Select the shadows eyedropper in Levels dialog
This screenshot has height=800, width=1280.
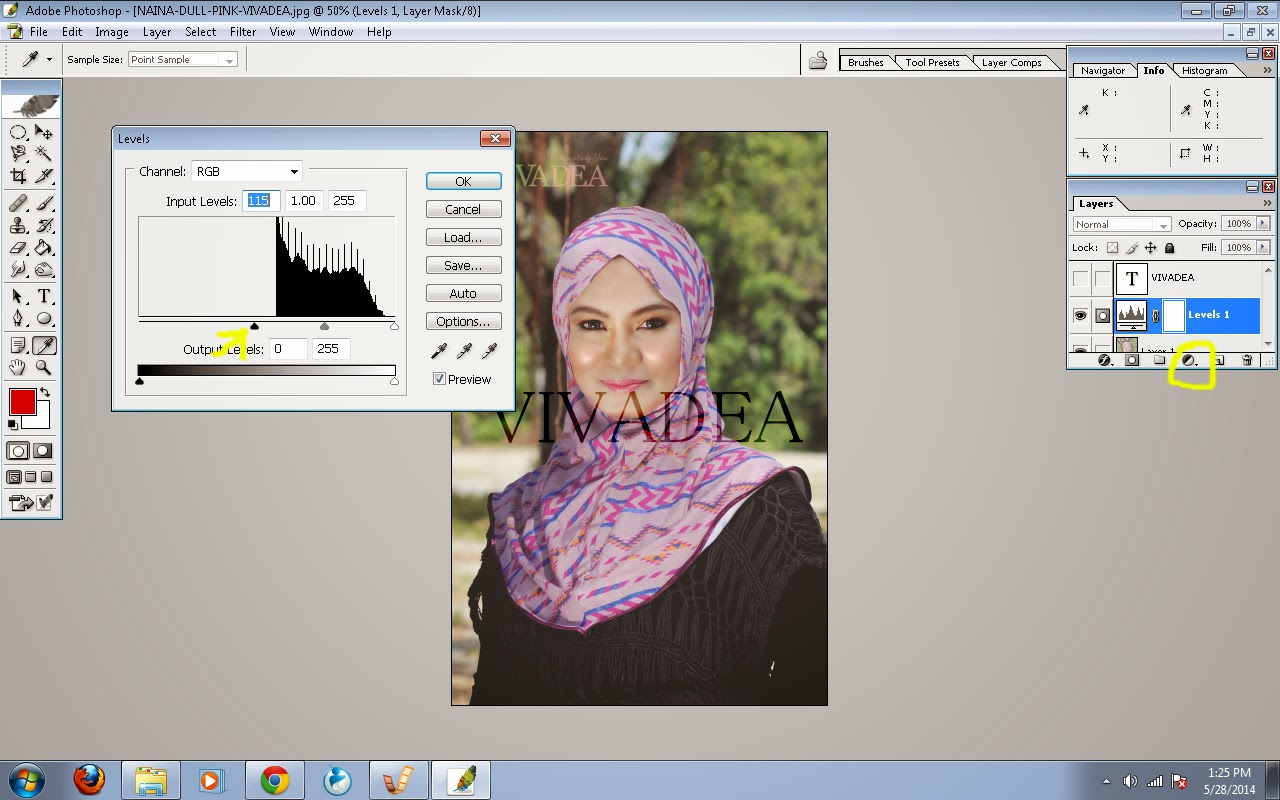coord(440,351)
